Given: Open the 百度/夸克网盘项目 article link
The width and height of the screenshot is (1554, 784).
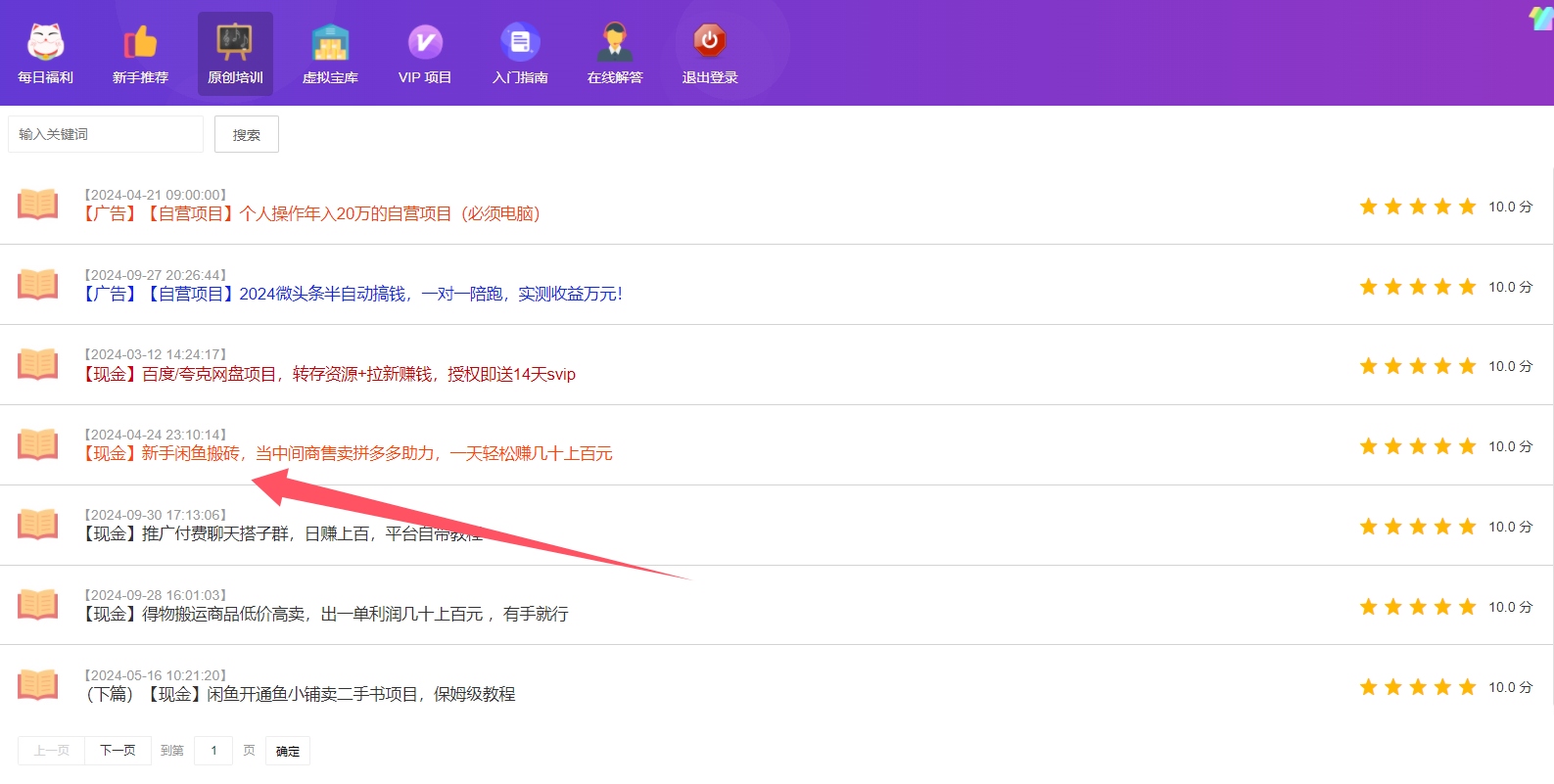Looking at the screenshot, I should pos(330,375).
